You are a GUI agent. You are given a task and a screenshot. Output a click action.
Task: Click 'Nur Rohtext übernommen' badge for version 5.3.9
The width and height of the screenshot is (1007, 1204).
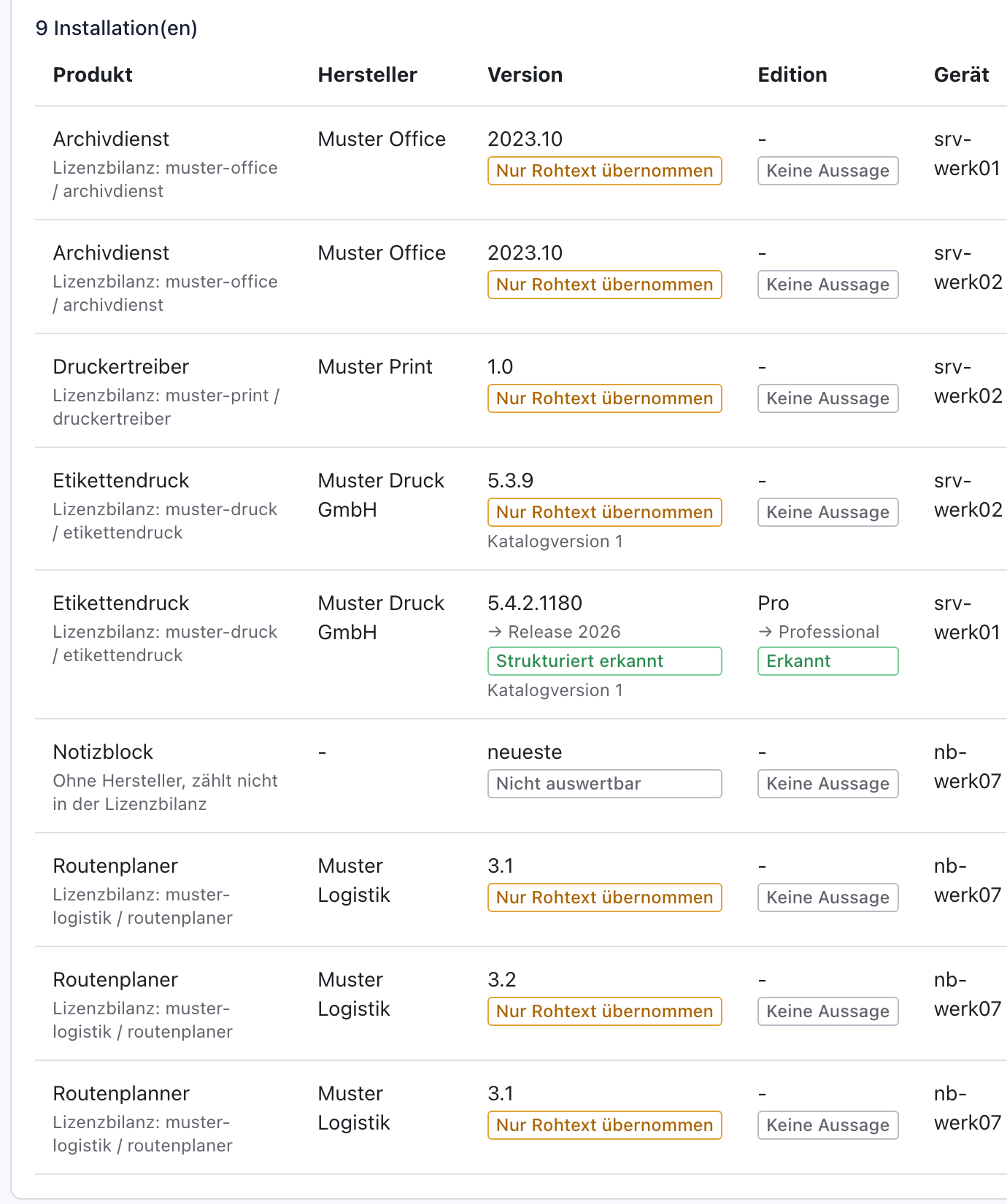[x=604, y=512]
